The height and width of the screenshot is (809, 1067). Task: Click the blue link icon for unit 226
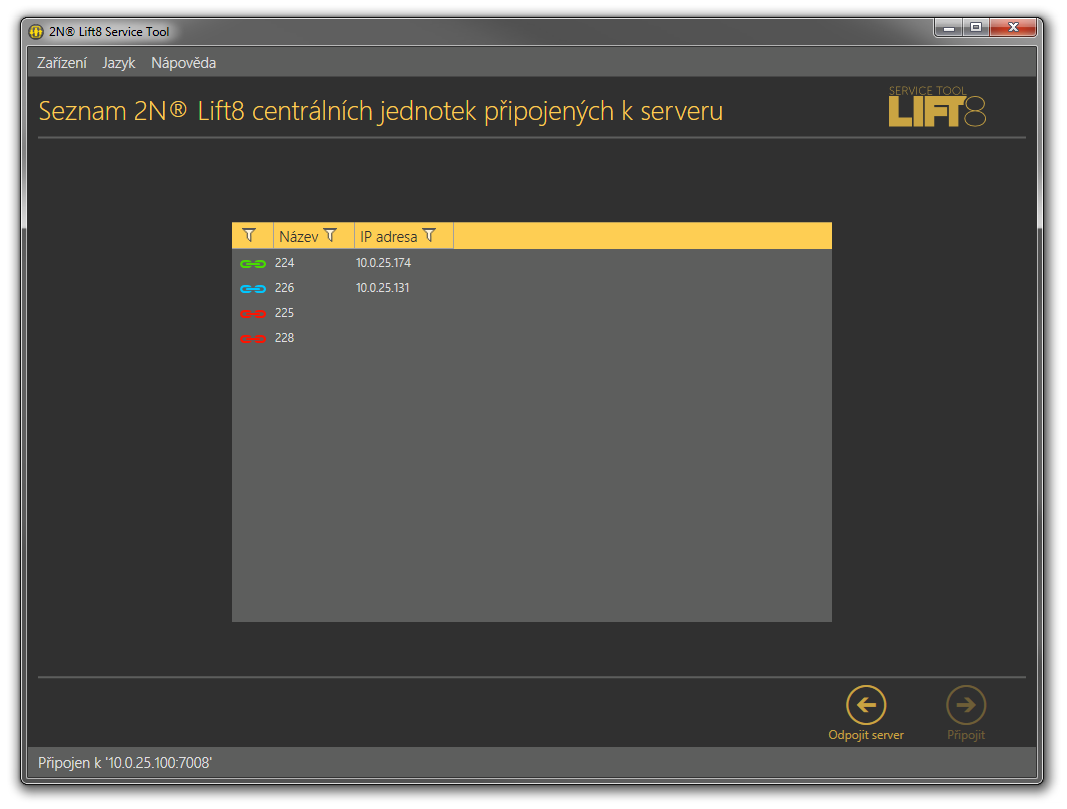tap(252, 289)
